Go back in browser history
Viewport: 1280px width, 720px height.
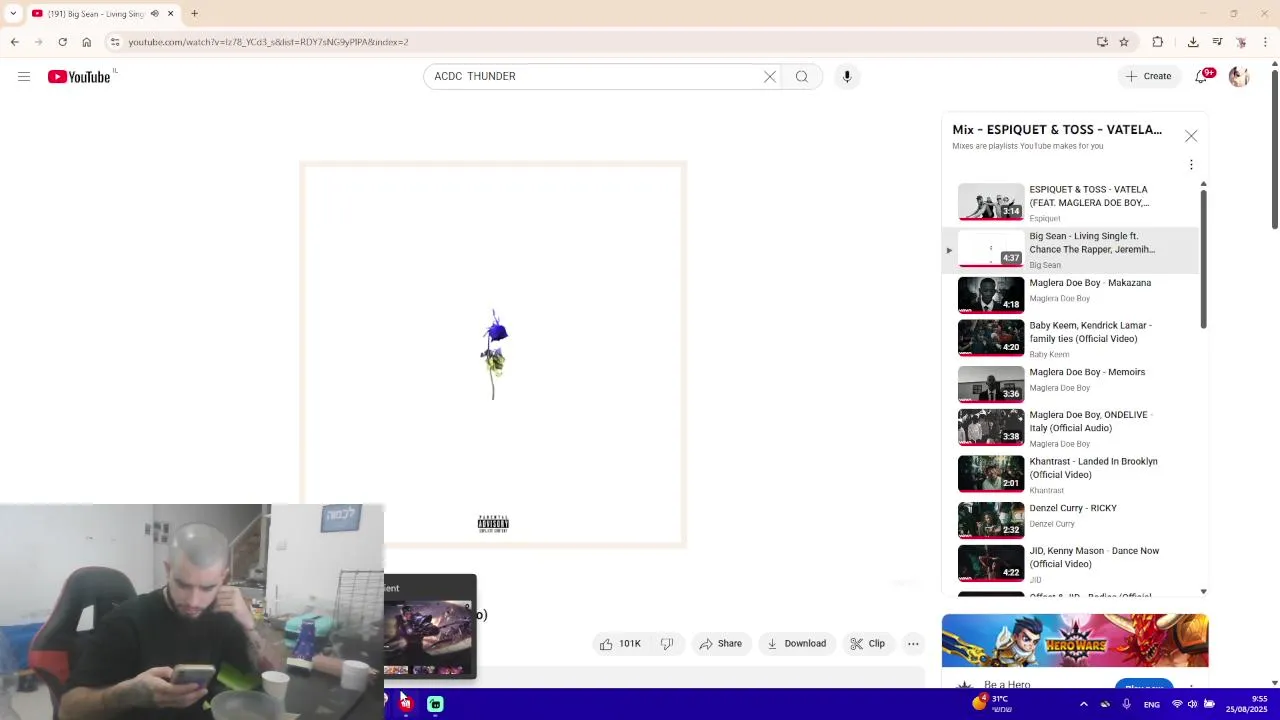[15, 42]
